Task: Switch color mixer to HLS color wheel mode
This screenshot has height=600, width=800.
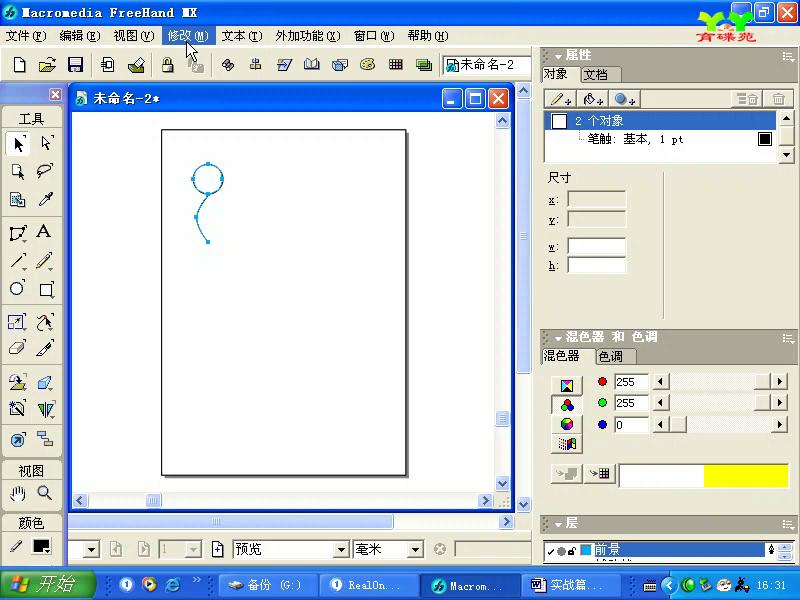Action: tap(567, 424)
